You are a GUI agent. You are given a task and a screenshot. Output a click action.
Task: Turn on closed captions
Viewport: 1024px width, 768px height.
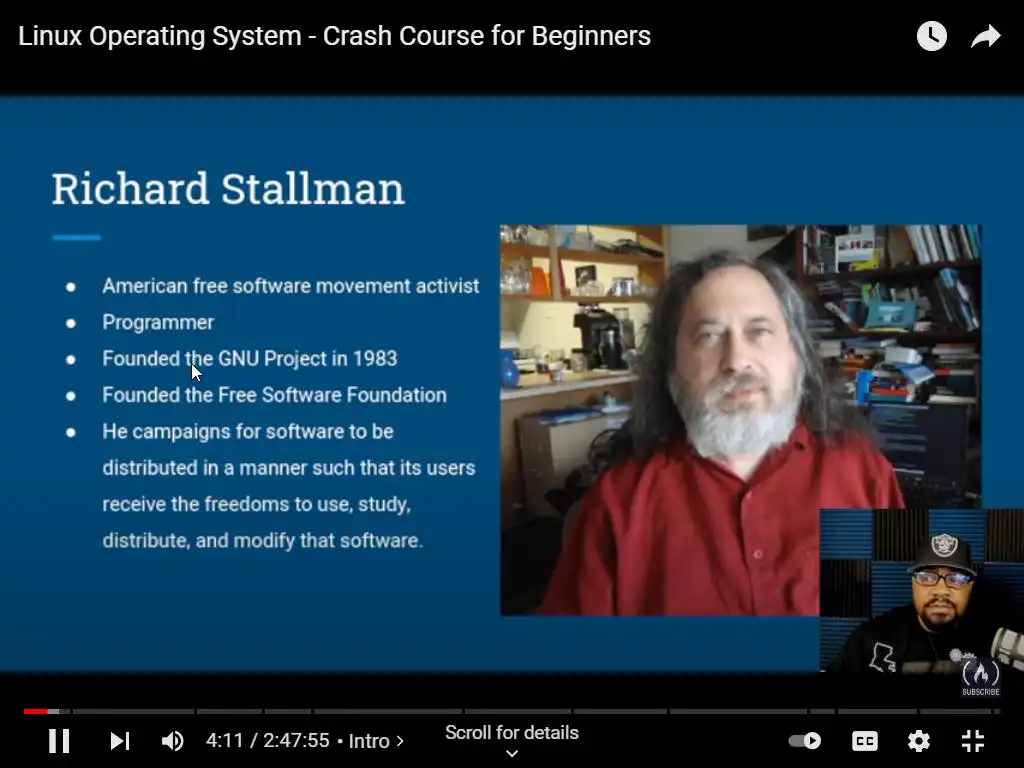[x=865, y=741]
